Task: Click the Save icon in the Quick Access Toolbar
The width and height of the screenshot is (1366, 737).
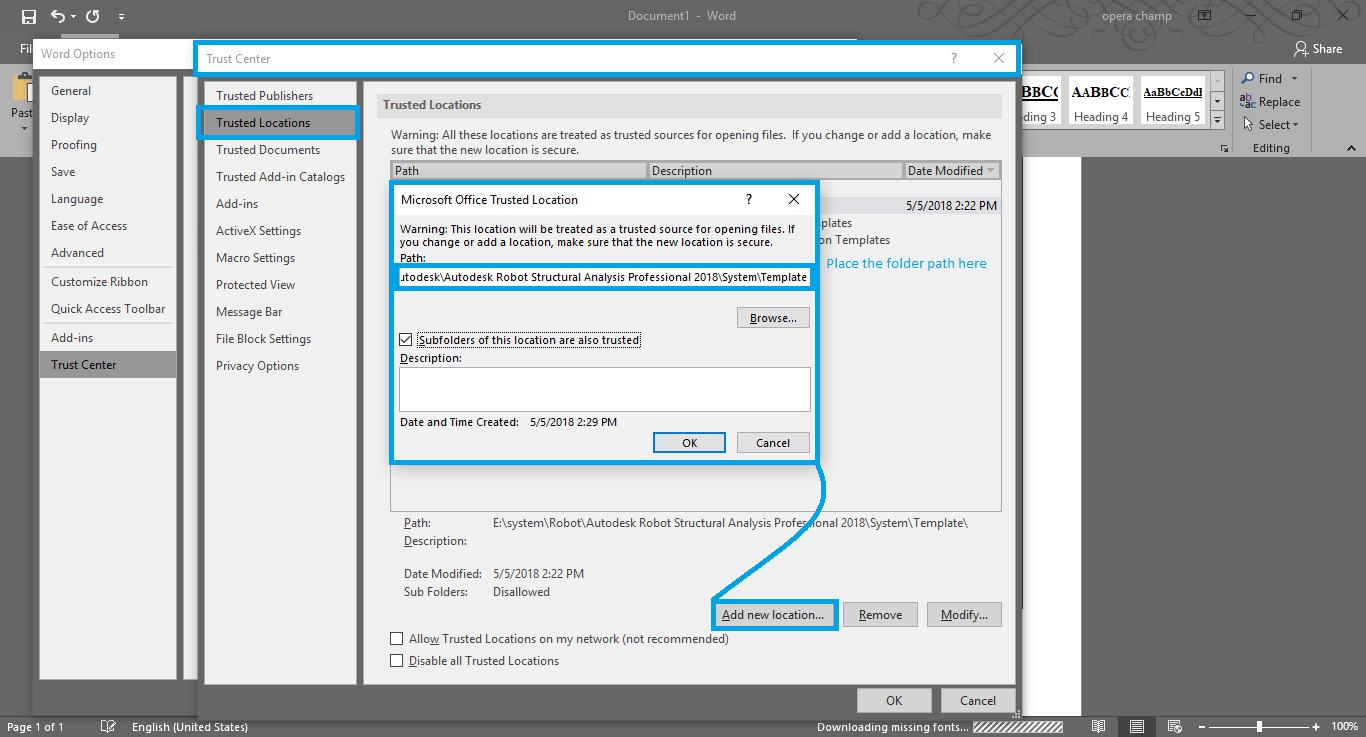Action: [27, 15]
